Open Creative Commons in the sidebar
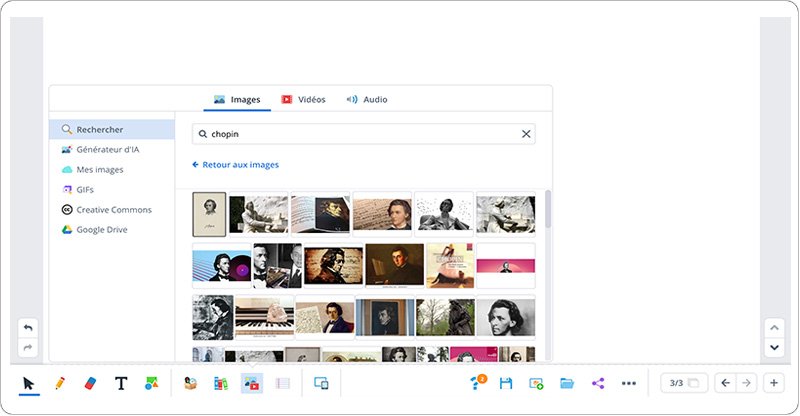 click(x=112, y=210)
